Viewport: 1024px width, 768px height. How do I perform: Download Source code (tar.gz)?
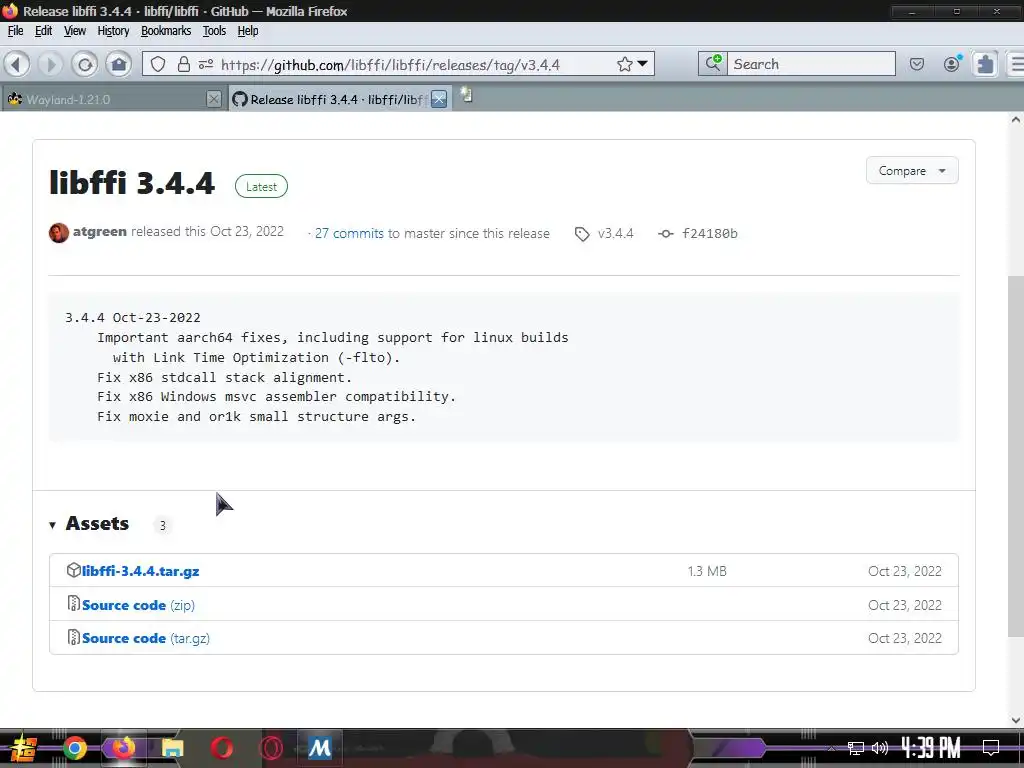pos(146,638)
